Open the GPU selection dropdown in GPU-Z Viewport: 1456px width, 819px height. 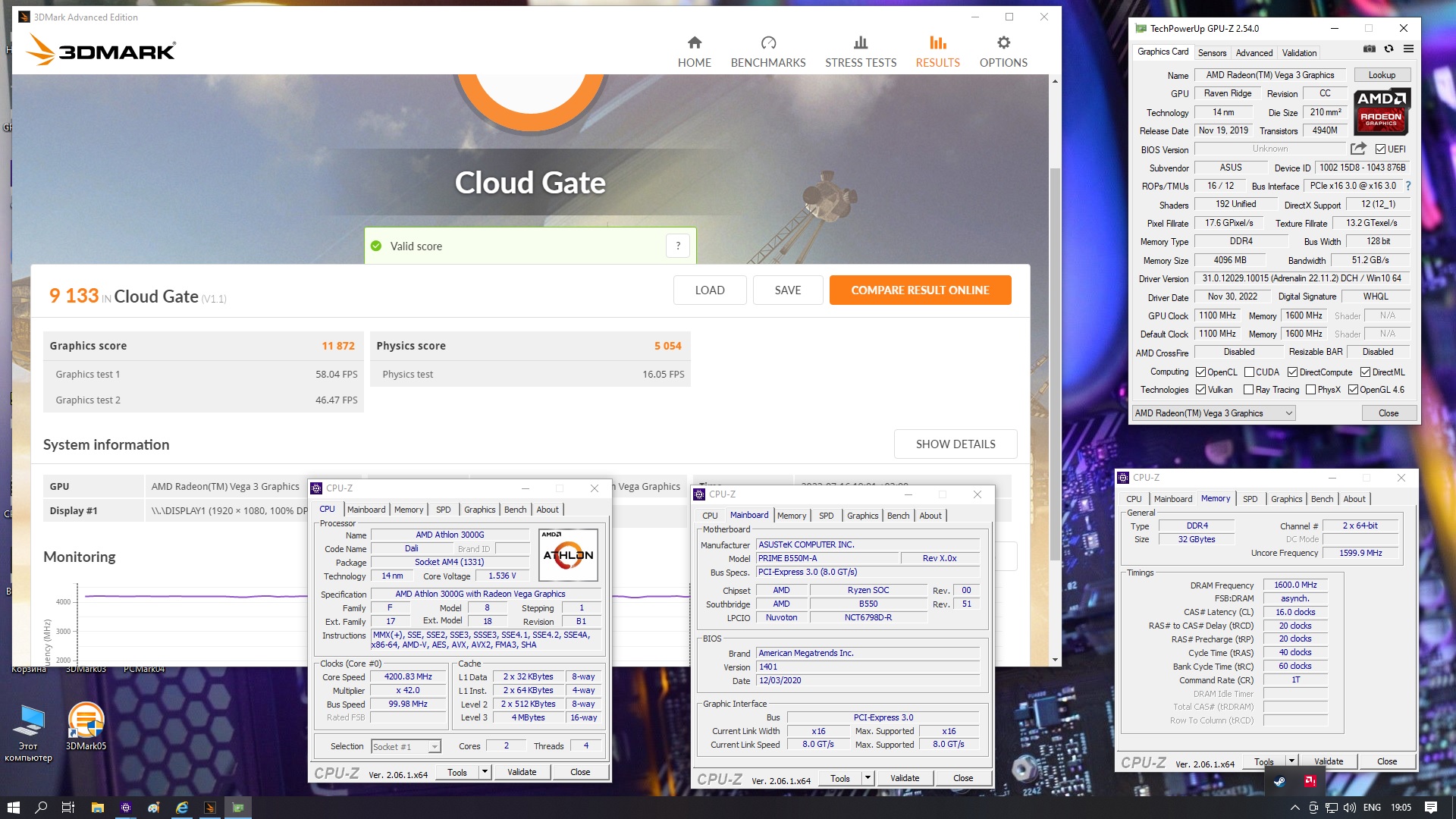pyautogui.click(x=1213, y=413)
